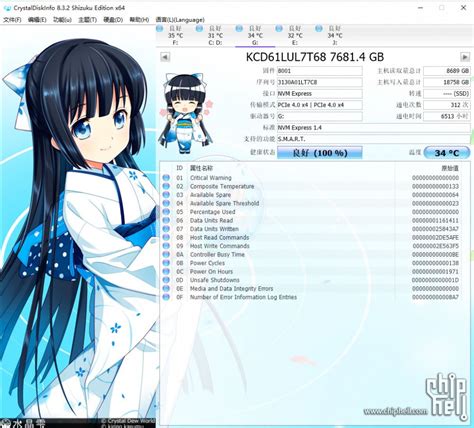Click the 良好 (100 %) health status button

pos(320,153)
